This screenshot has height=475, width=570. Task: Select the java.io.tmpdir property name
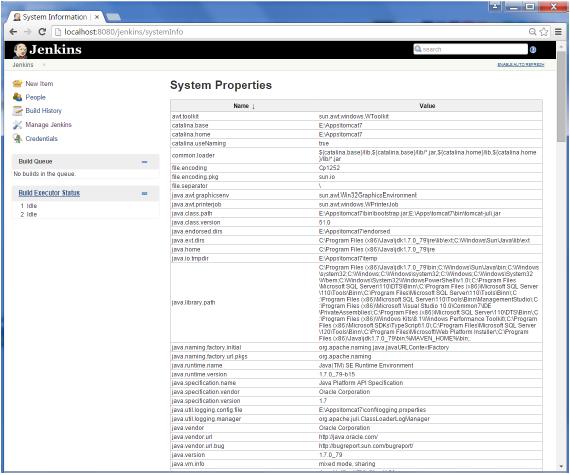190,259
